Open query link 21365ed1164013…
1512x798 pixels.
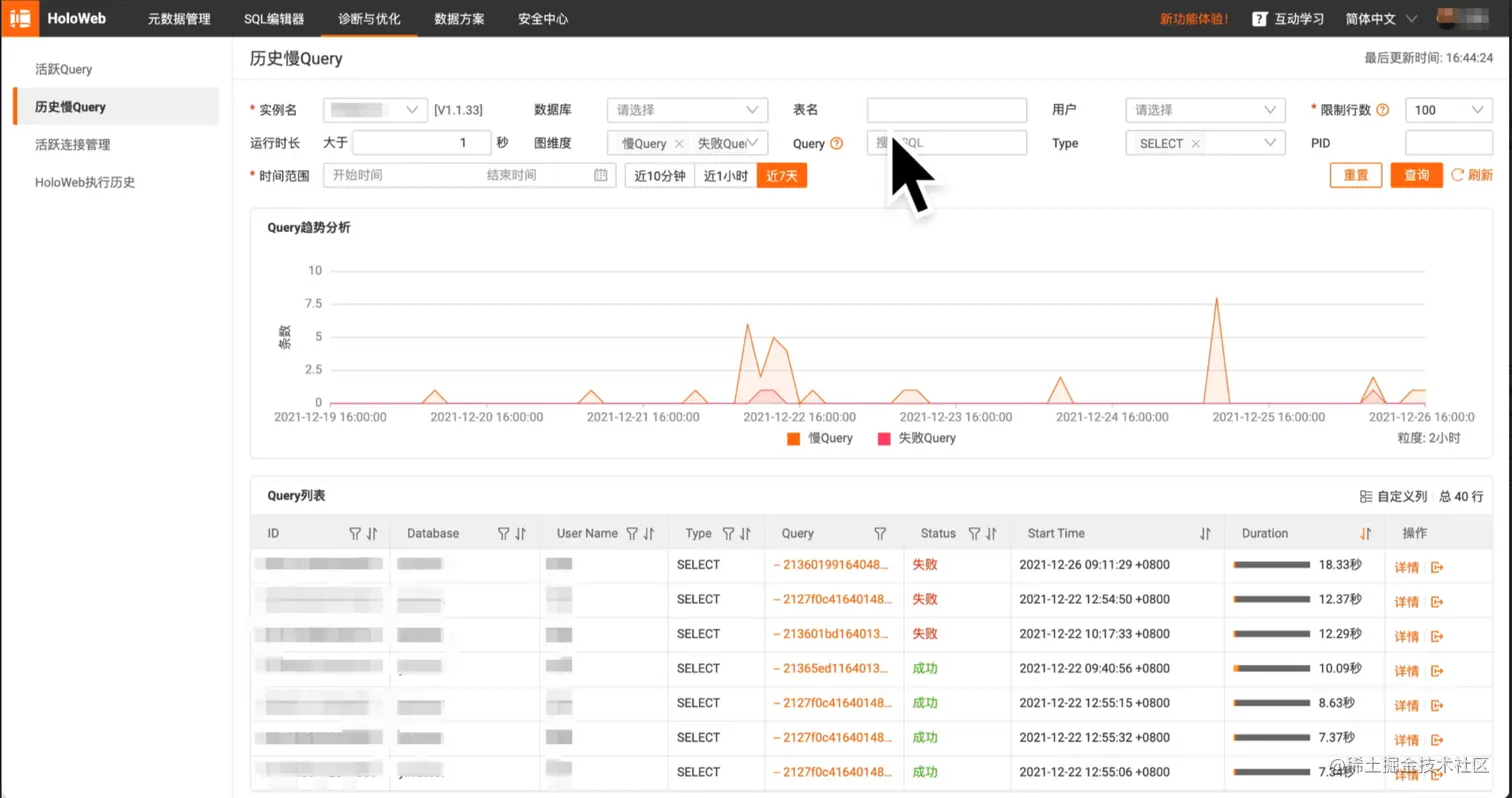[831, 668]
